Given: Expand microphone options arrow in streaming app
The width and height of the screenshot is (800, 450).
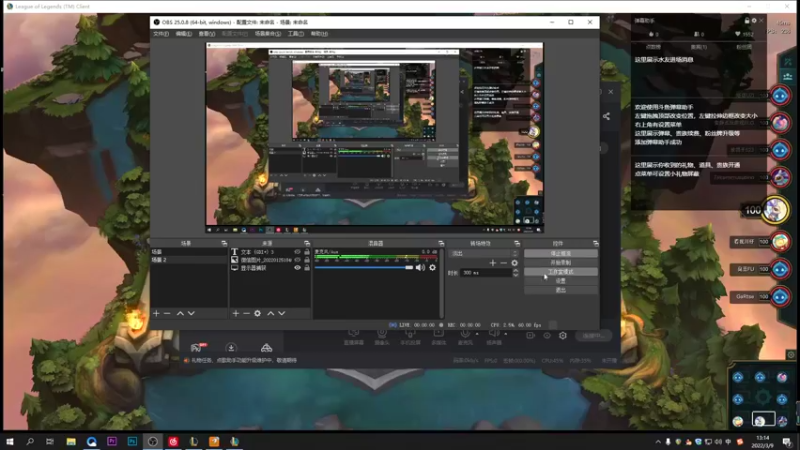Looking at the screenshot, I should click(x=477, y=334).
